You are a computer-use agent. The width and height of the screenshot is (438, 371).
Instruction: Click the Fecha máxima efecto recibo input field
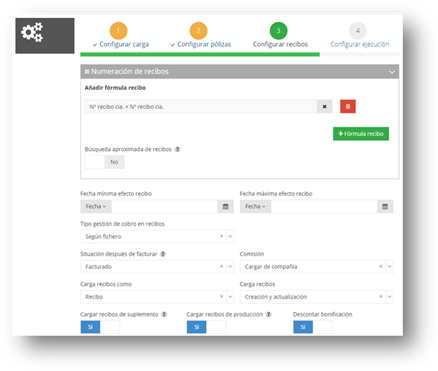324,207
